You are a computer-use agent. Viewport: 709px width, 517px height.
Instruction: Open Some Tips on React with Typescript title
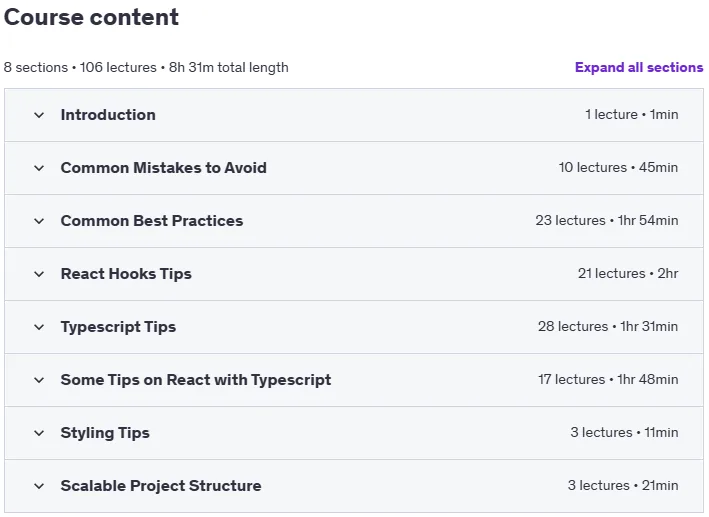(x=196, y=380)
